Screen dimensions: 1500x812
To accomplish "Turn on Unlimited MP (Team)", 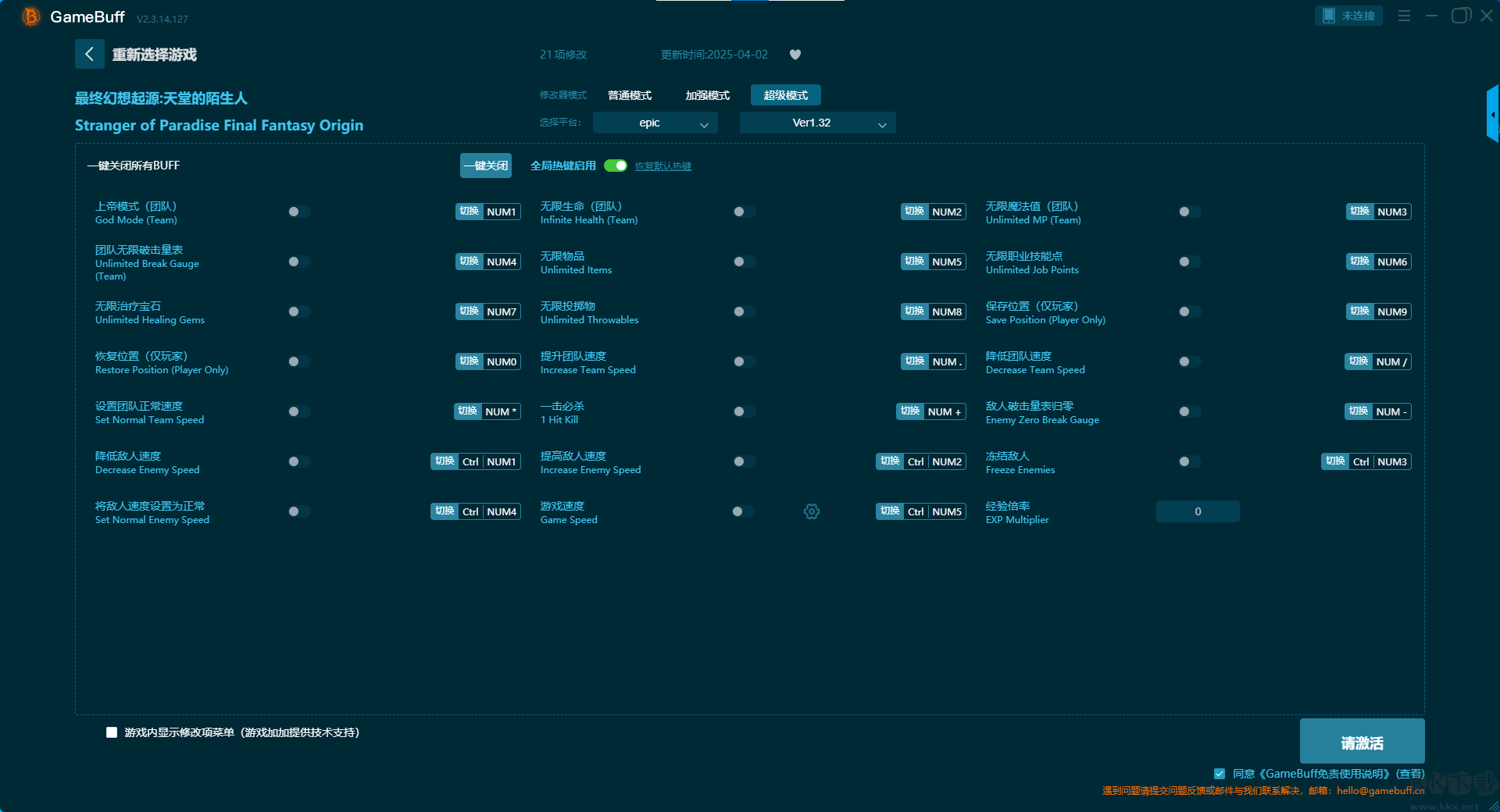I will pos(1190,212).
